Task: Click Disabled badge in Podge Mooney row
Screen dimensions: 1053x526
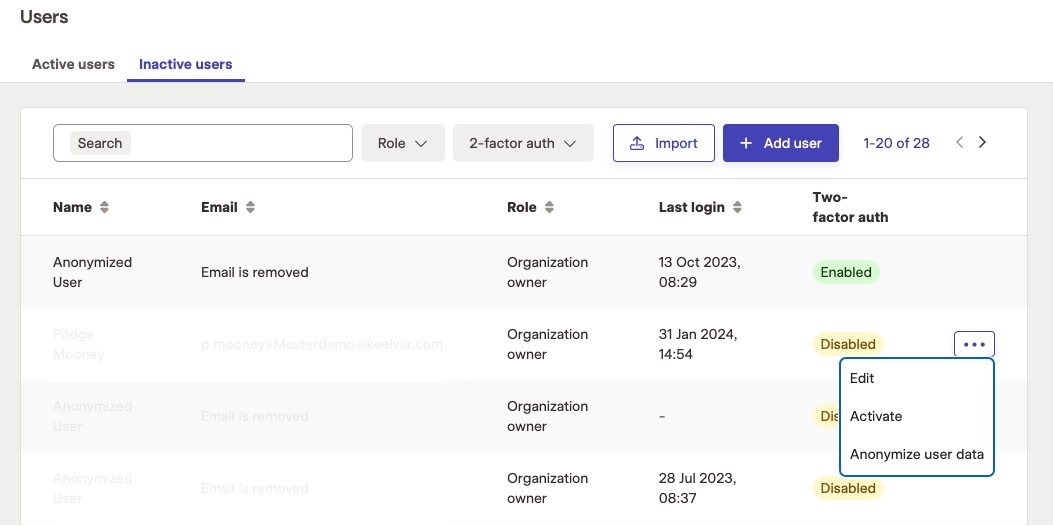Action: point(848,345)
